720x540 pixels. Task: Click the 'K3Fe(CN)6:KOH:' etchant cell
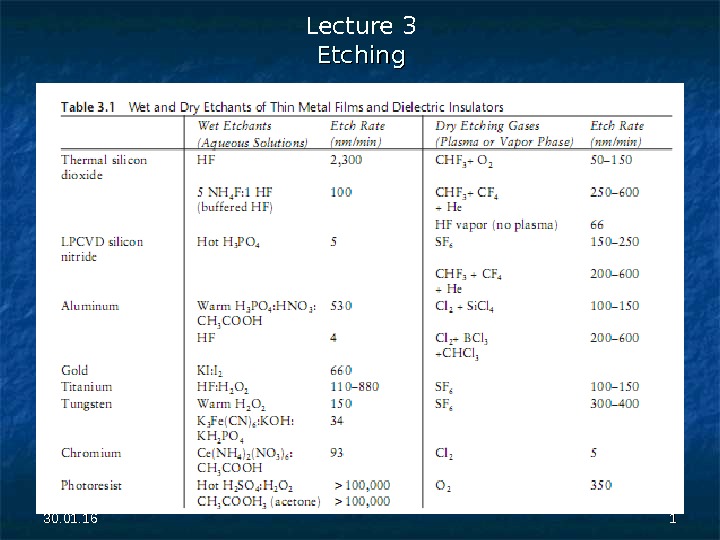[245, 422]
